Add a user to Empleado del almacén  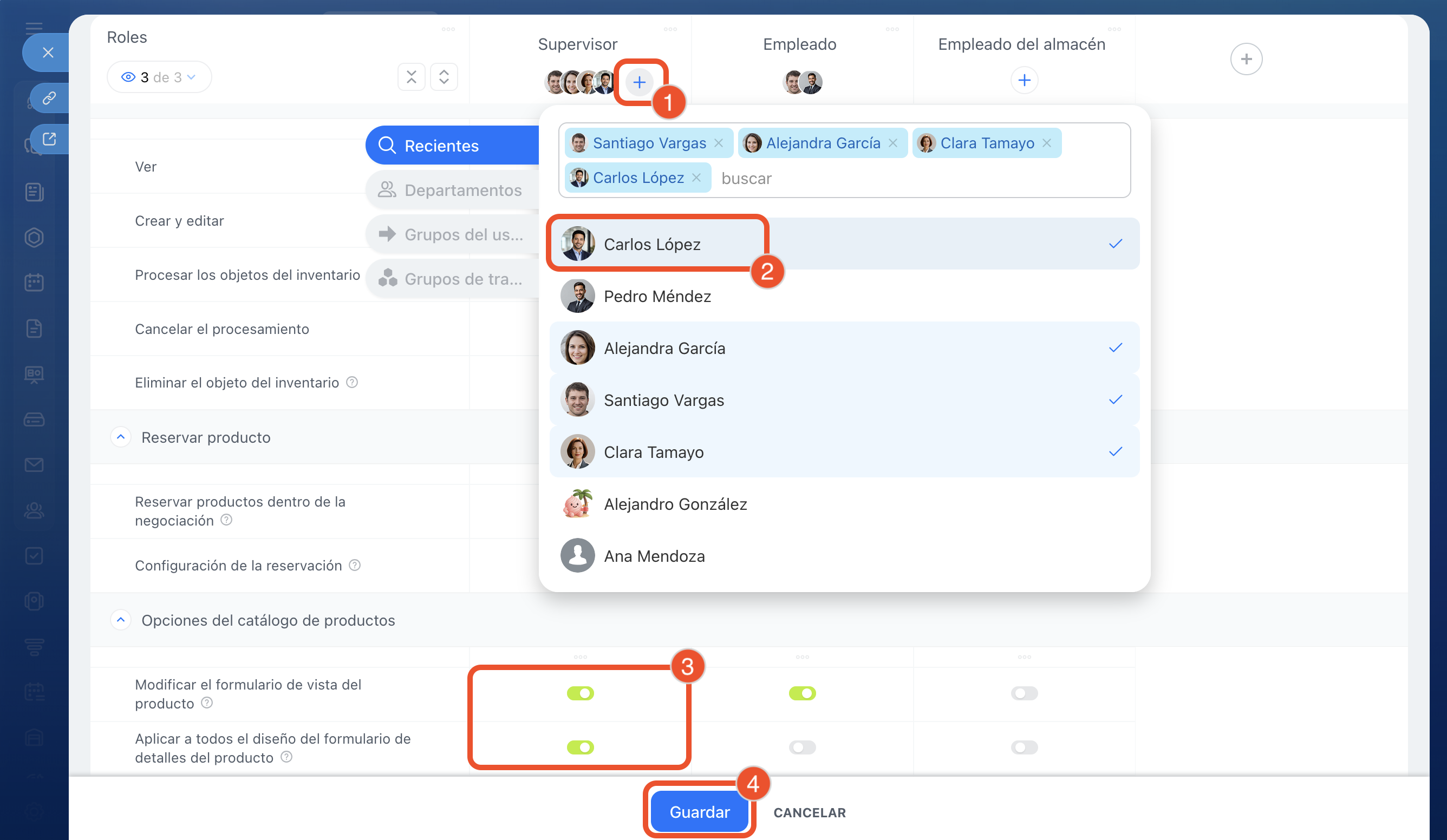click(x=1024, y=80)
